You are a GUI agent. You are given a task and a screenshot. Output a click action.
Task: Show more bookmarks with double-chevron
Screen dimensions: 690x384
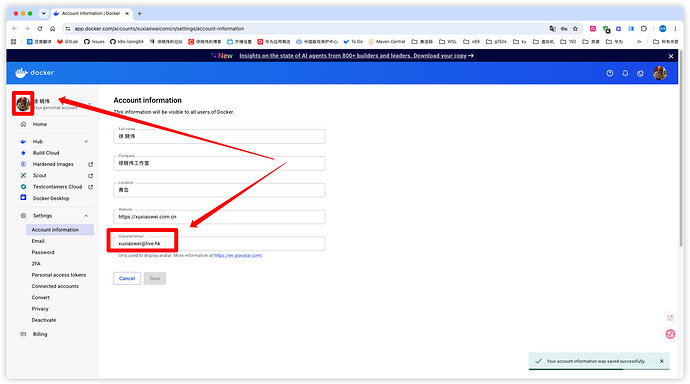639,42
